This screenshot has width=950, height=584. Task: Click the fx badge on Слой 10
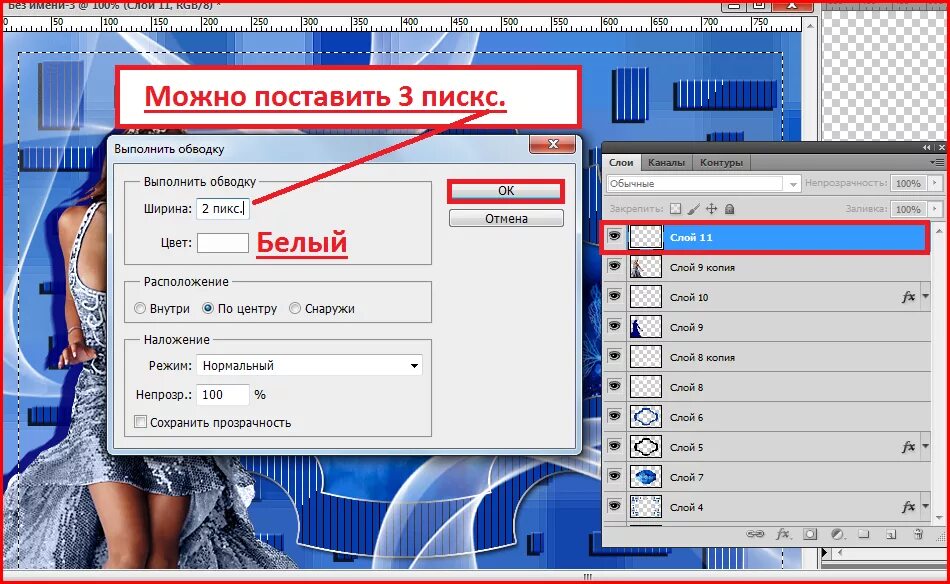pos(908,297)
